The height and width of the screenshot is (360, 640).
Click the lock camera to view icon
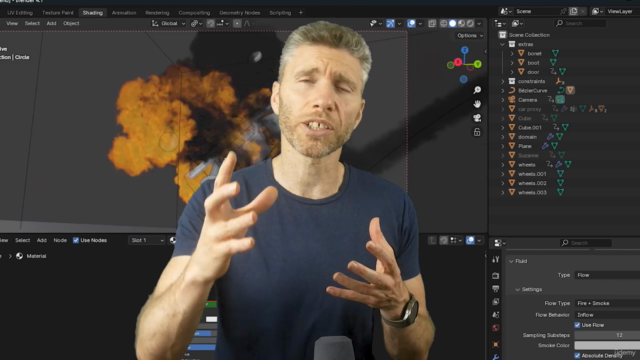pos(477,132)
